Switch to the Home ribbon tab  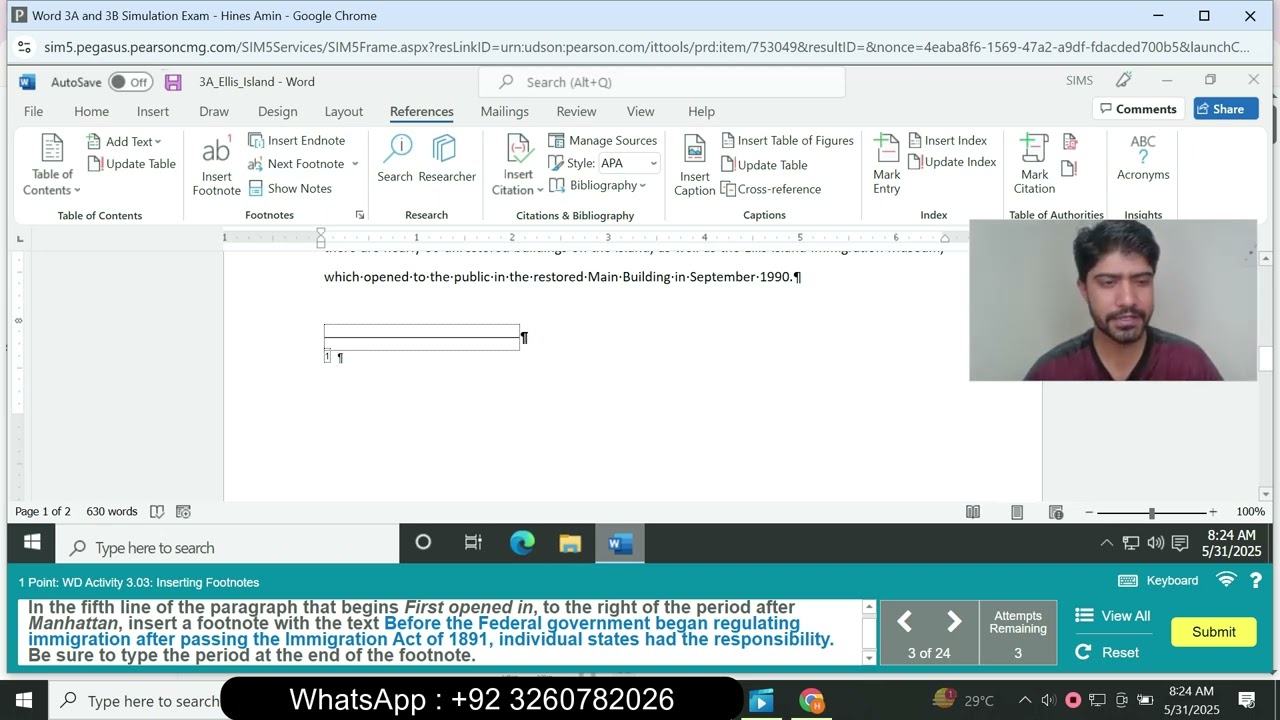point(91,111)
